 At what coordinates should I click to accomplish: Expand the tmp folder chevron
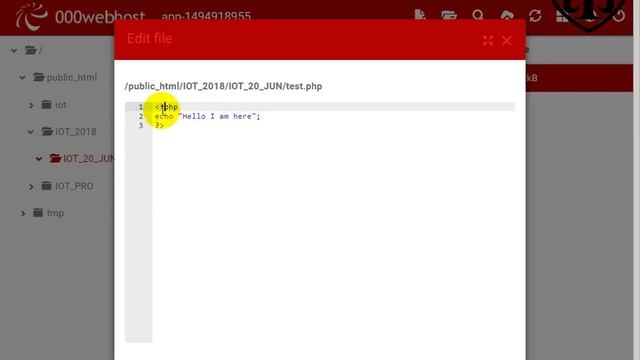pos(23,213)
